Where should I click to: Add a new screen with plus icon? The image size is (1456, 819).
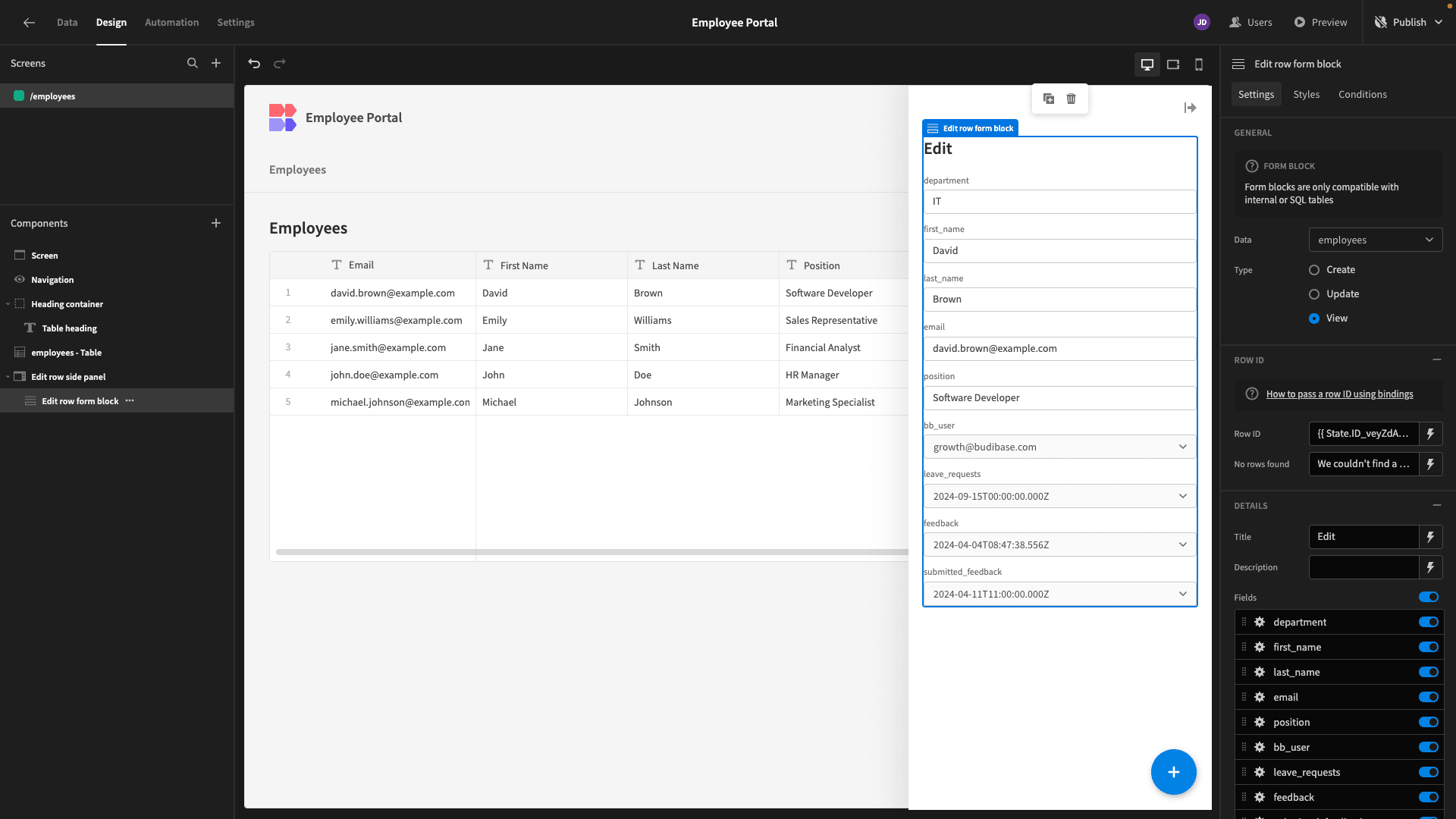pos(216,64)
